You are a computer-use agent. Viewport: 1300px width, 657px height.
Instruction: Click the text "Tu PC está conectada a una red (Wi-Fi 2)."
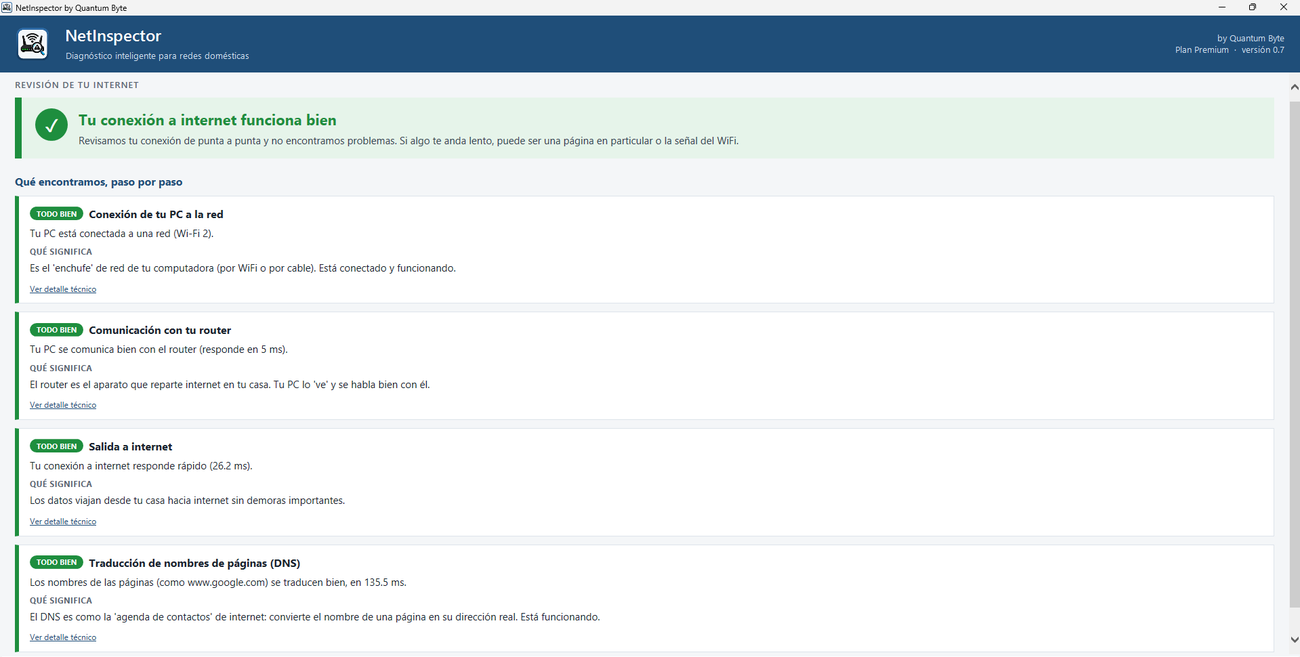click(x=122, y=233)
